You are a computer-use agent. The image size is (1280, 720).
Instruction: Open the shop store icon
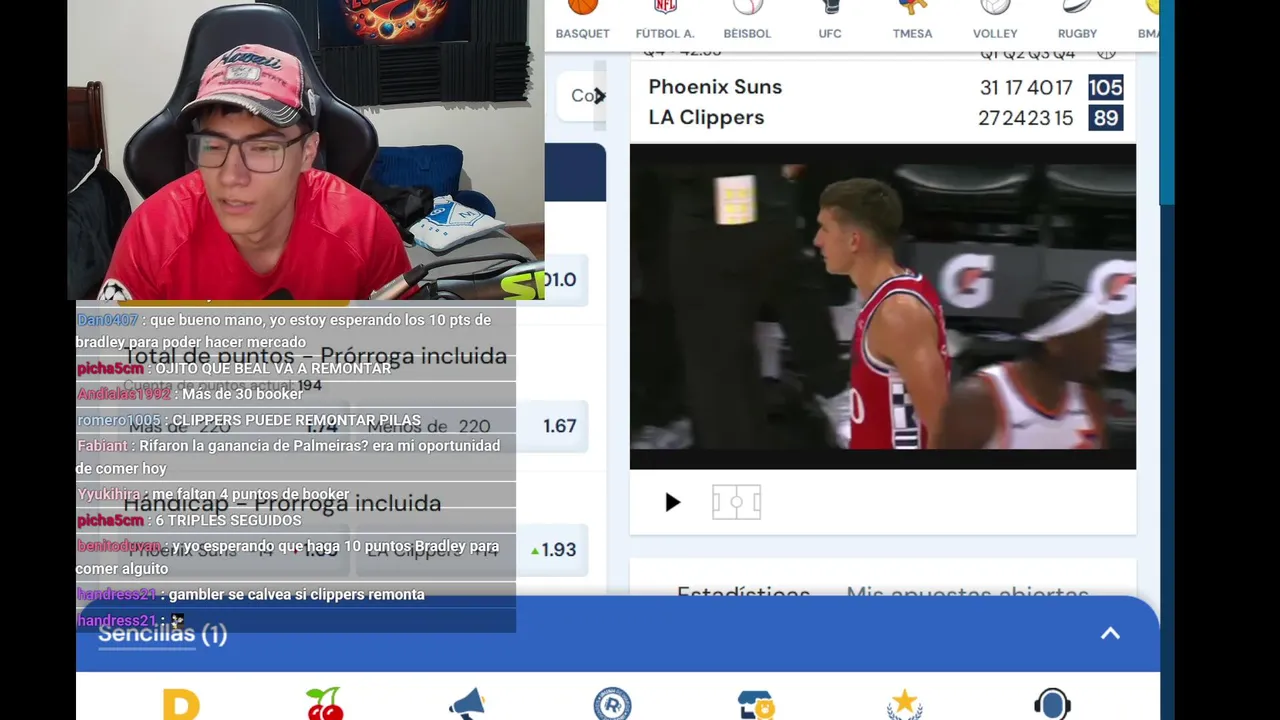(756, 704)
